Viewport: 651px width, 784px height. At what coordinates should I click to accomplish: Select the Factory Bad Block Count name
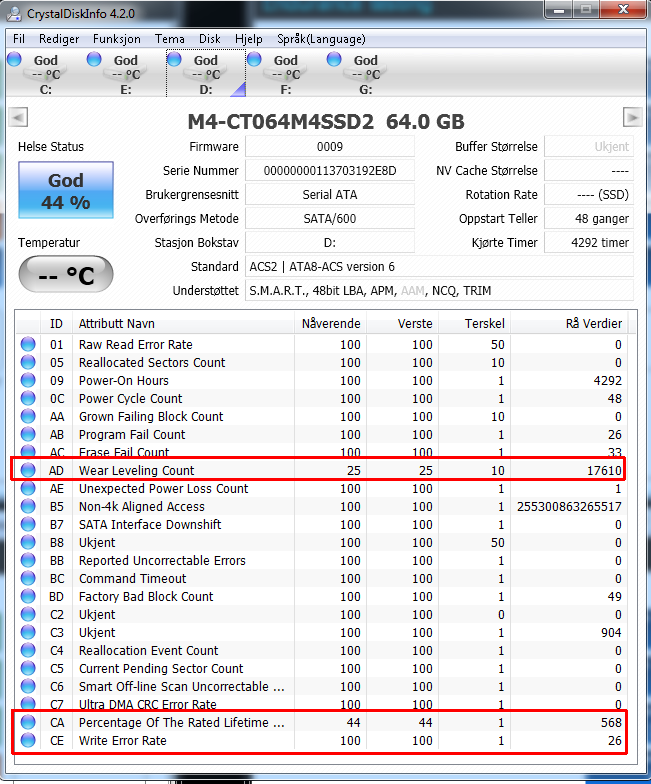[x=146, y=596]
